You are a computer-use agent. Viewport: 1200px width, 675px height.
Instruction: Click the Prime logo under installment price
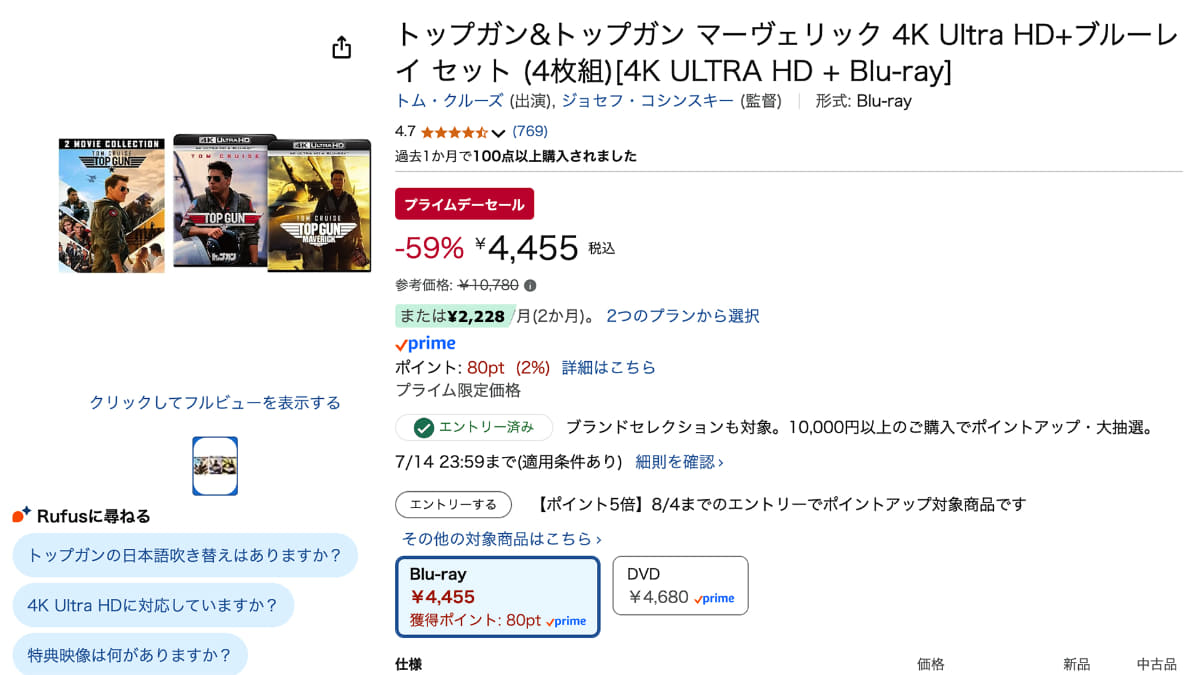pos(425,344)
